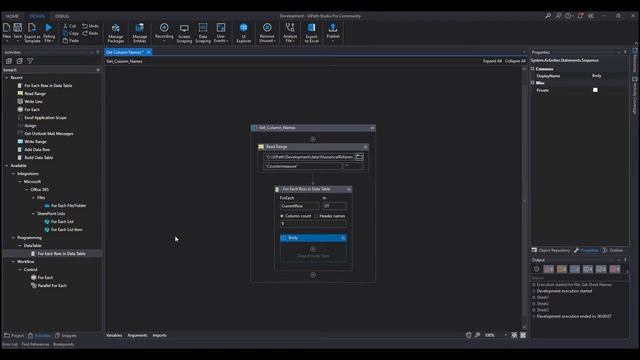Collapse the Control node
The width and height of the screenshot is (640, 360).
20,269
